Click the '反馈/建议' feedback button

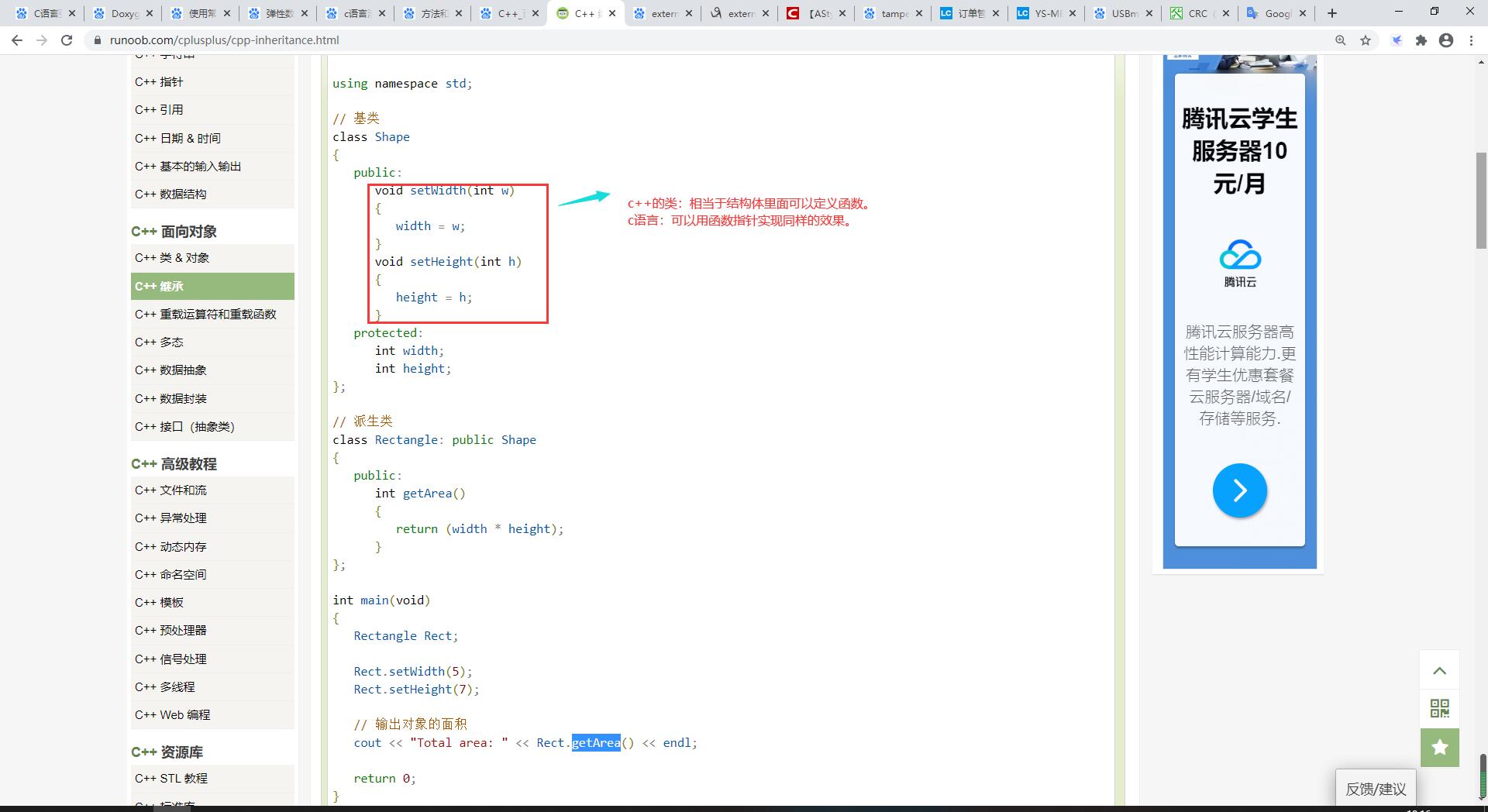(1376, 790)
